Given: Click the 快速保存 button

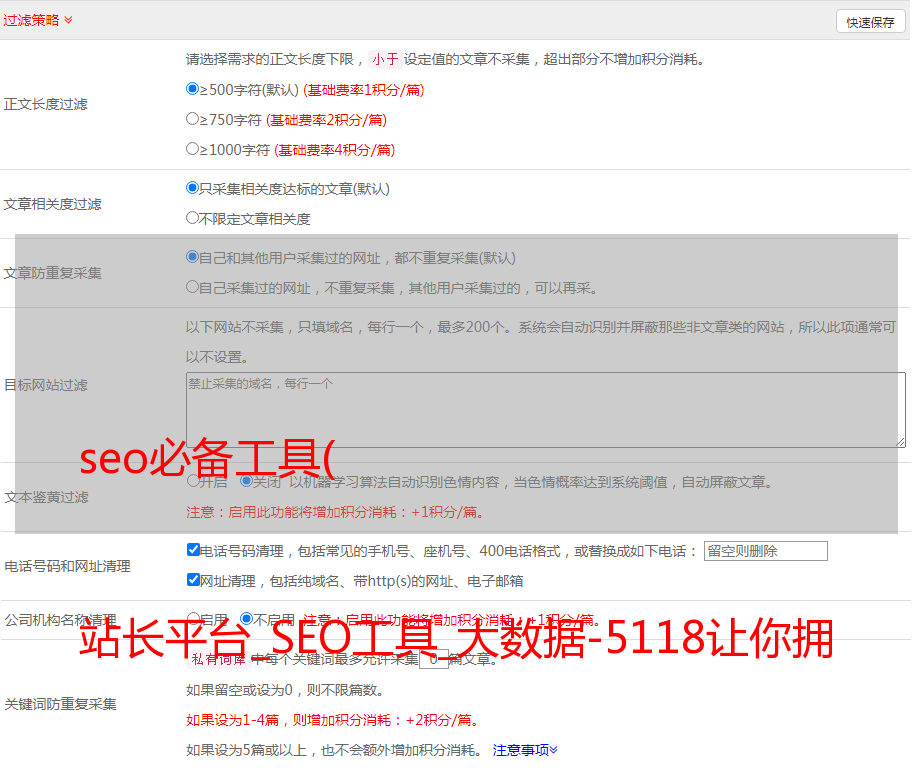Looking at the screenshot, I should [870, 22].
